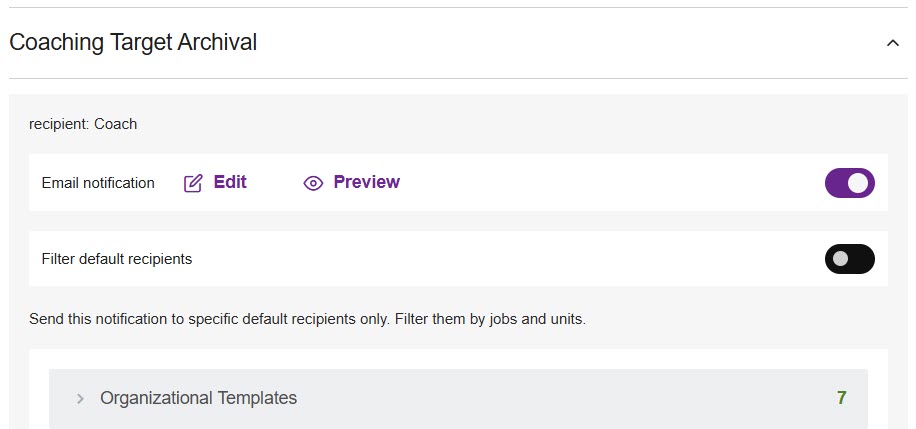916x429 pixels.
Task: Enable the Filter default recipients switch
Action: [x=849, y=259]
